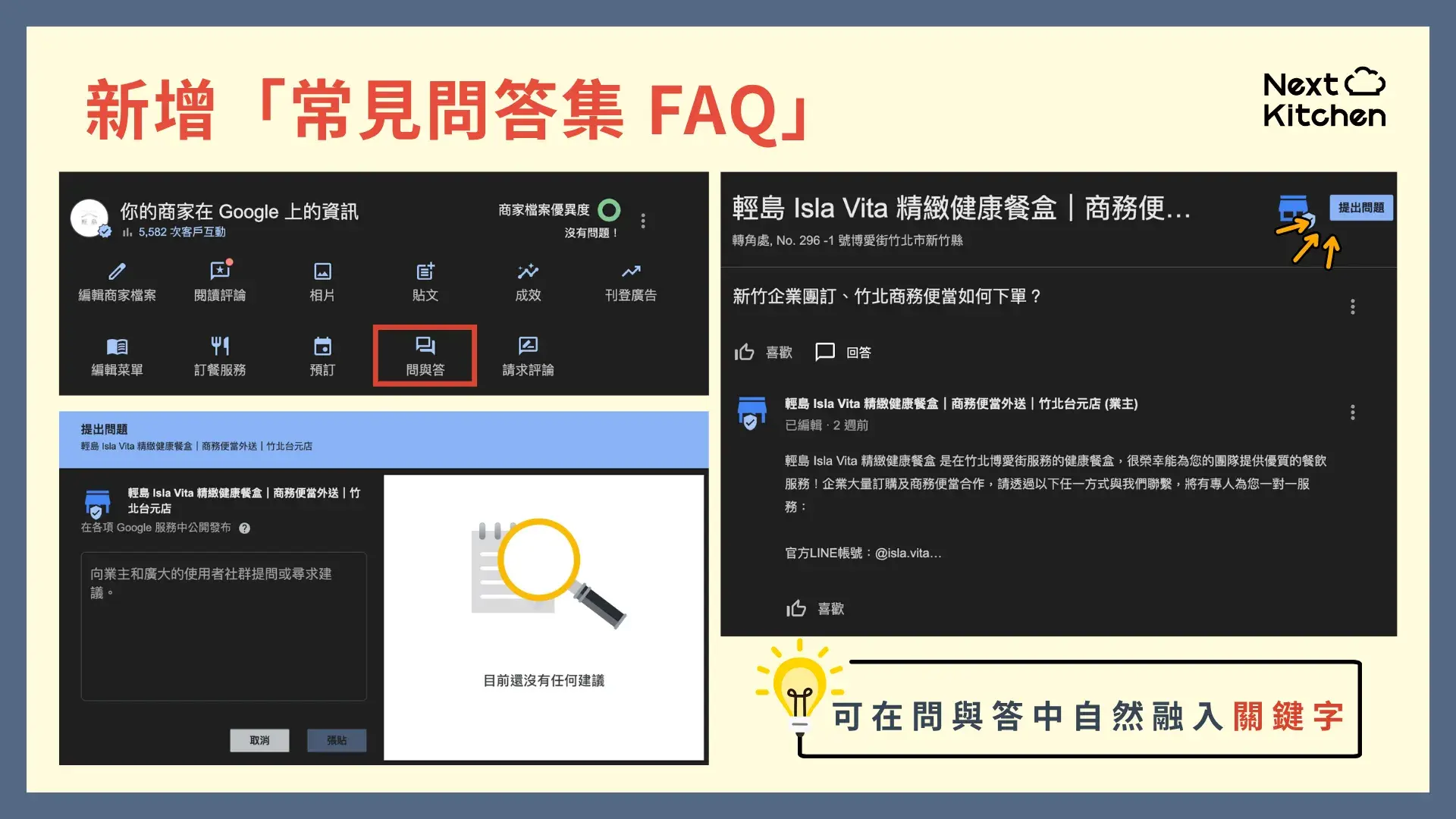Image resolution: width=1456 pixels, height=819 pixels.
Task: Click the question text input area
Action: (x=224, y=626)
